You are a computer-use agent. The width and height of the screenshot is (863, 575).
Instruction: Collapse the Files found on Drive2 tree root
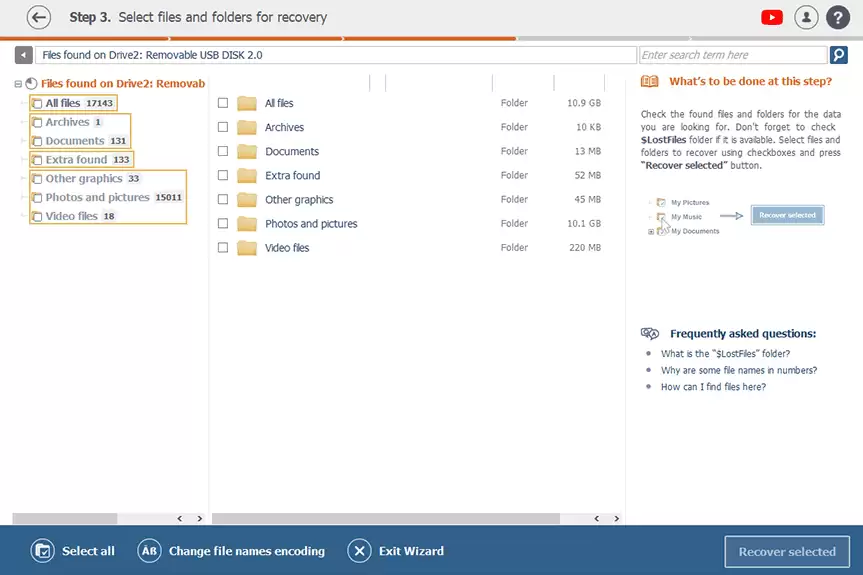click(18, 84)
